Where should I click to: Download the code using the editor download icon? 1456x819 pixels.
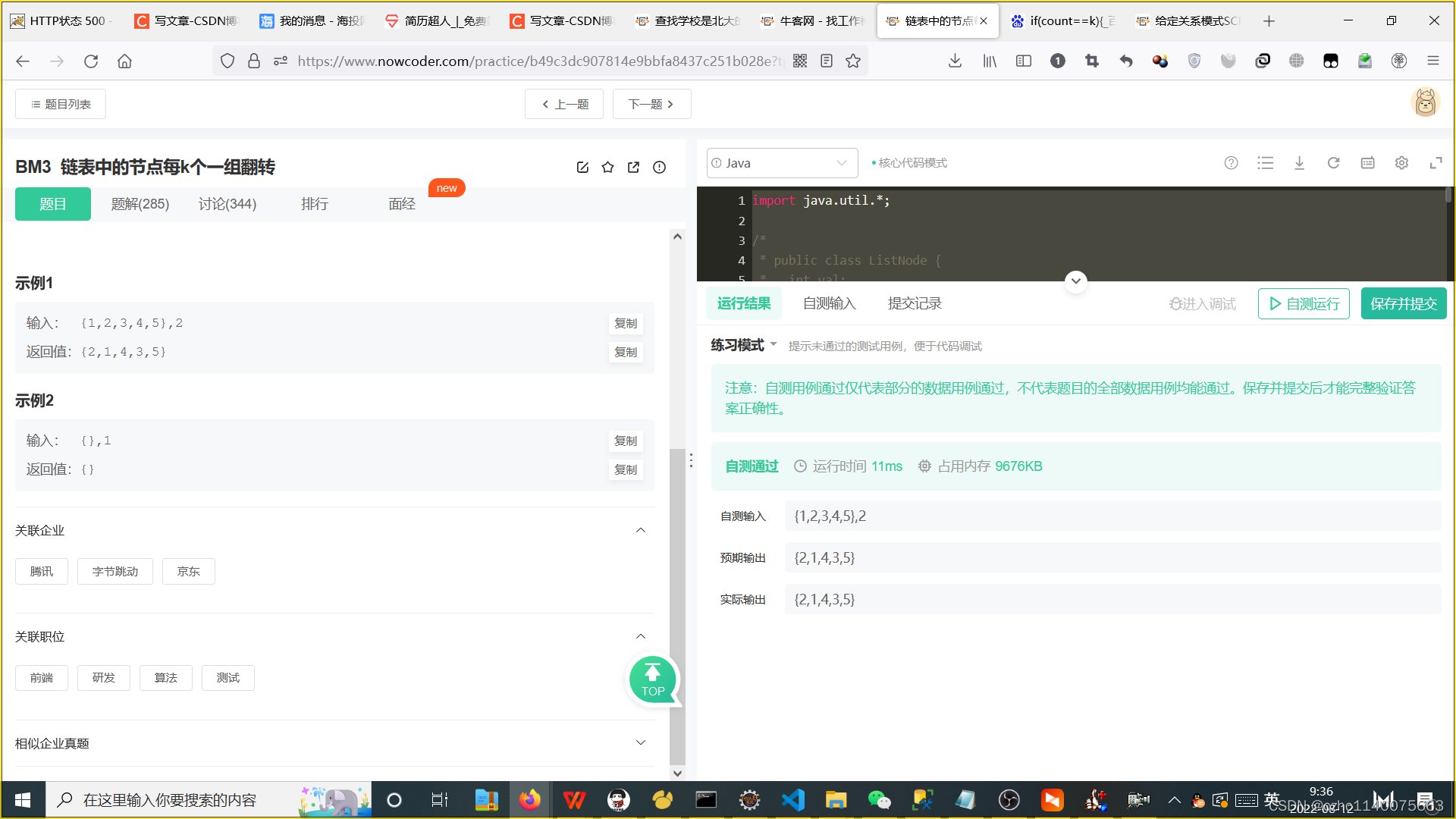tap(1300, 162)
